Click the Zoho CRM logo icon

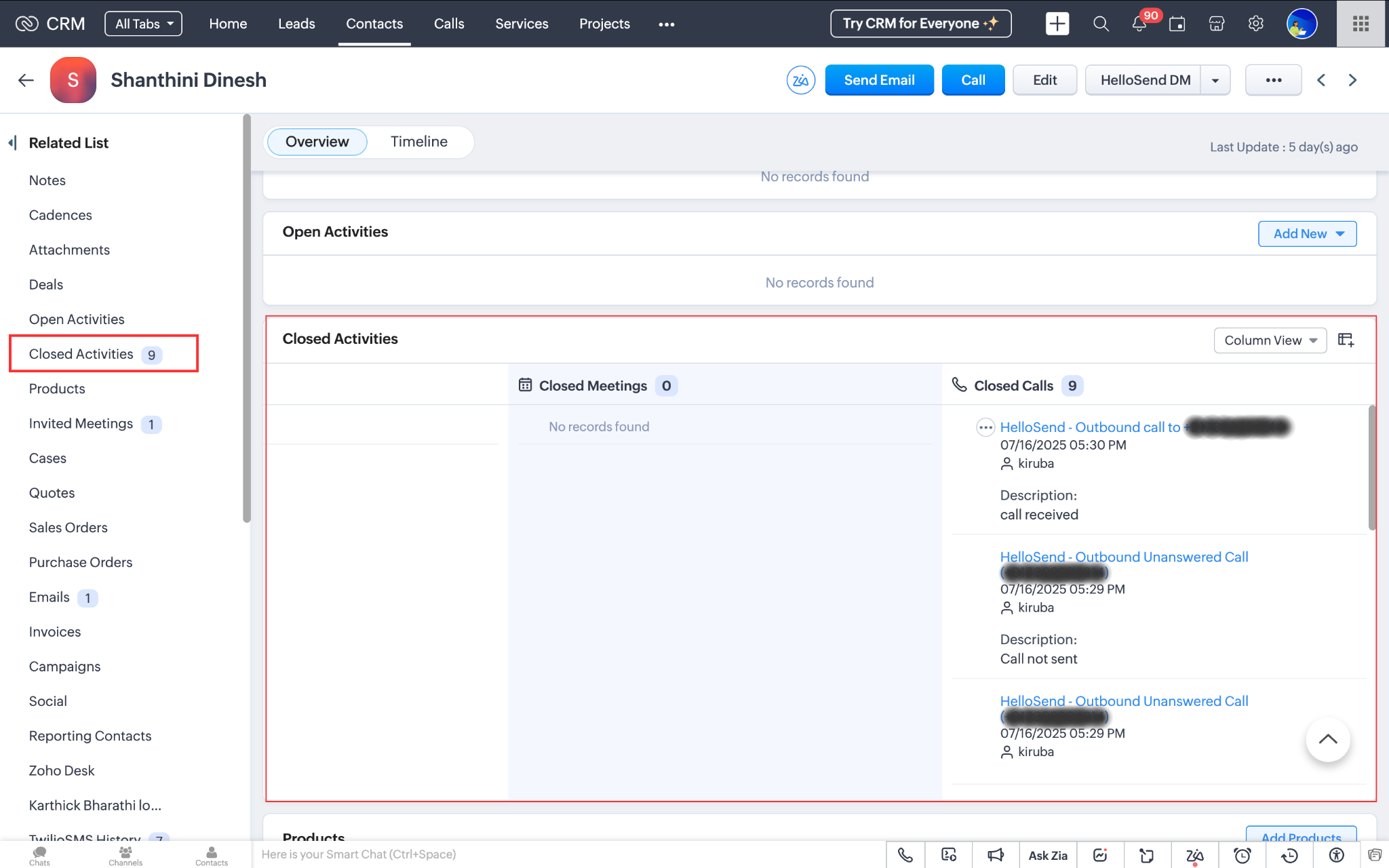tap(27, 24)
